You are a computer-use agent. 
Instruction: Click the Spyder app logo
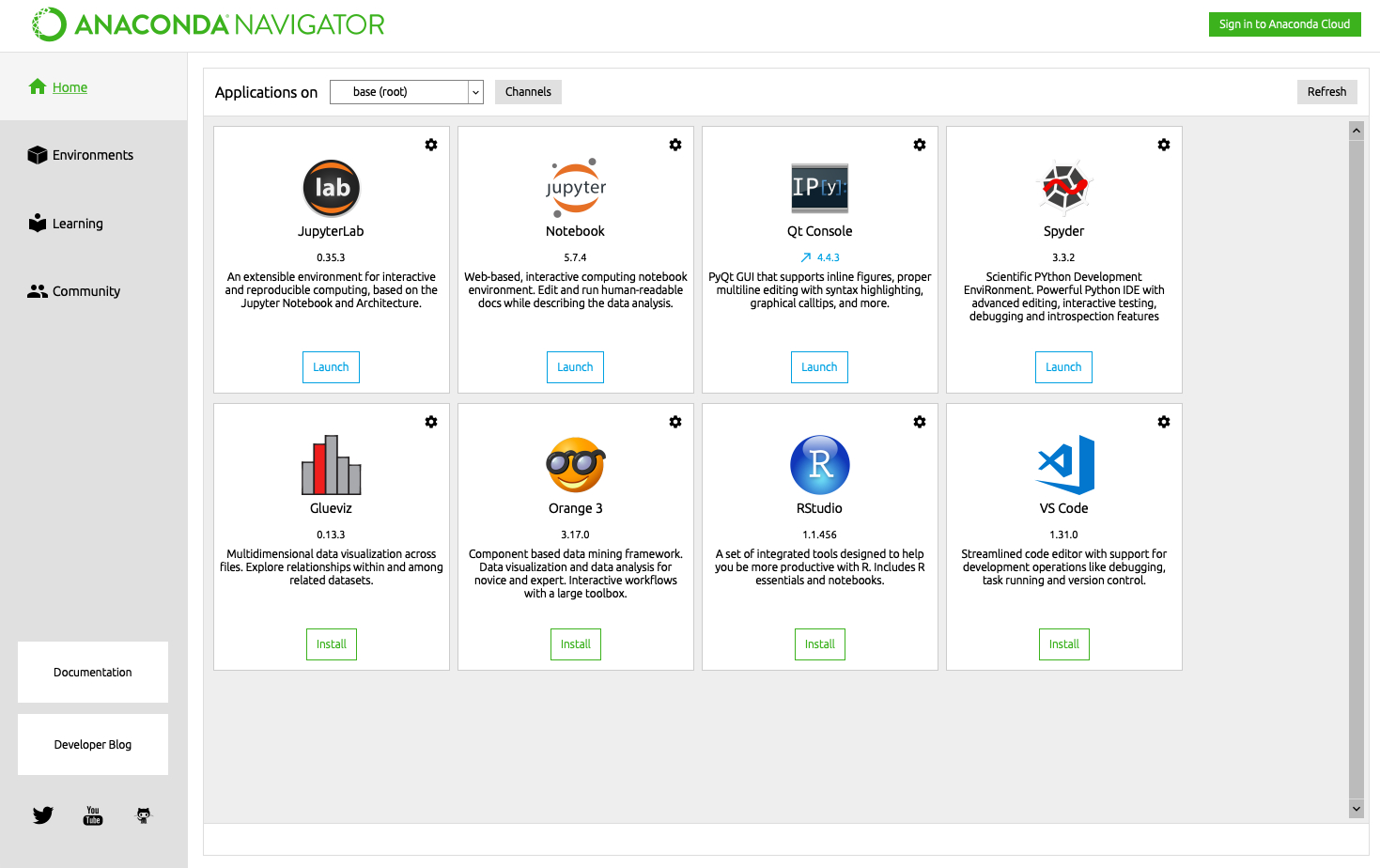[1064, 187]
